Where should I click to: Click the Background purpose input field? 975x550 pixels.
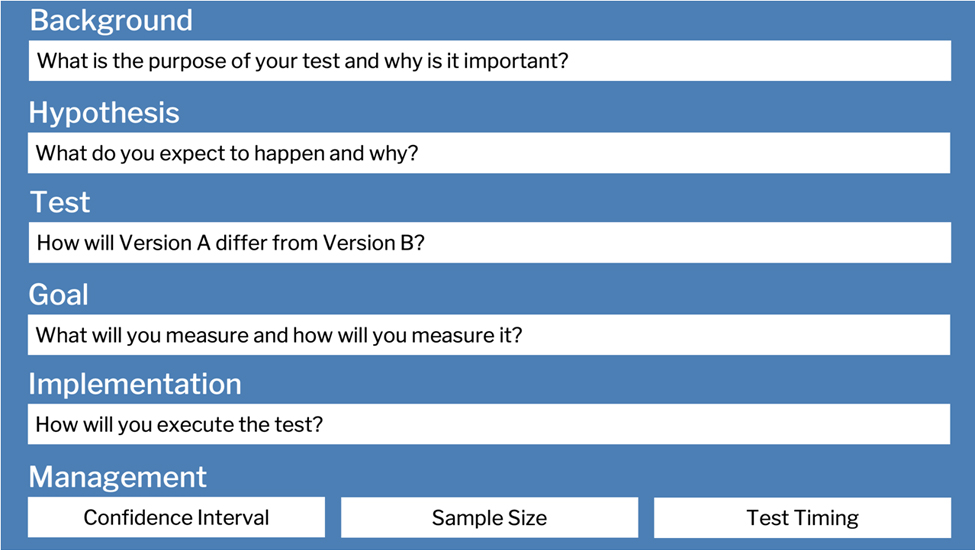(x=489, y=61)
